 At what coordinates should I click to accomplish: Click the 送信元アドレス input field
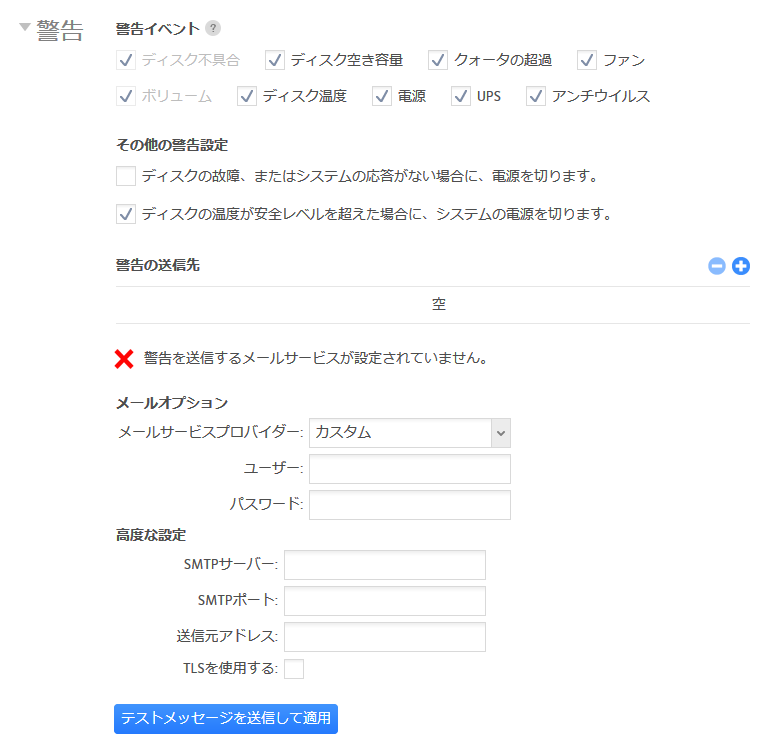[x=385, y=637]
